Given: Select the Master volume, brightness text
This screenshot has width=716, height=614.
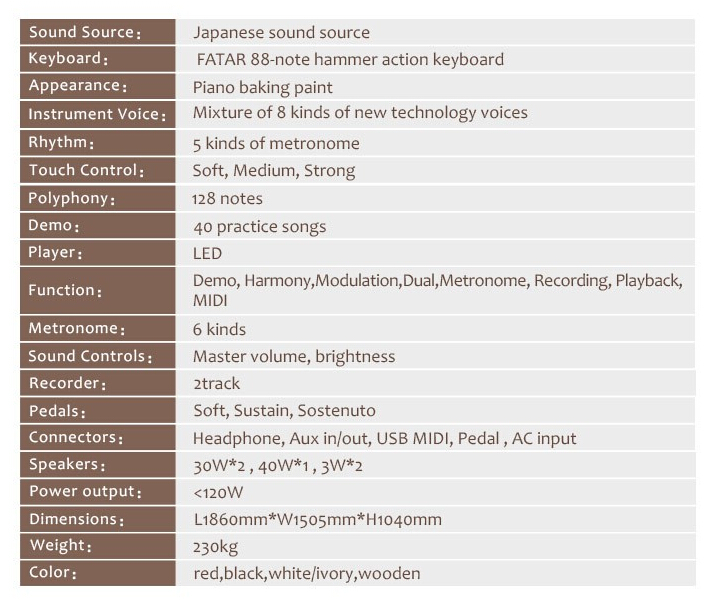Looking at the screenshot, I should 294,356.
